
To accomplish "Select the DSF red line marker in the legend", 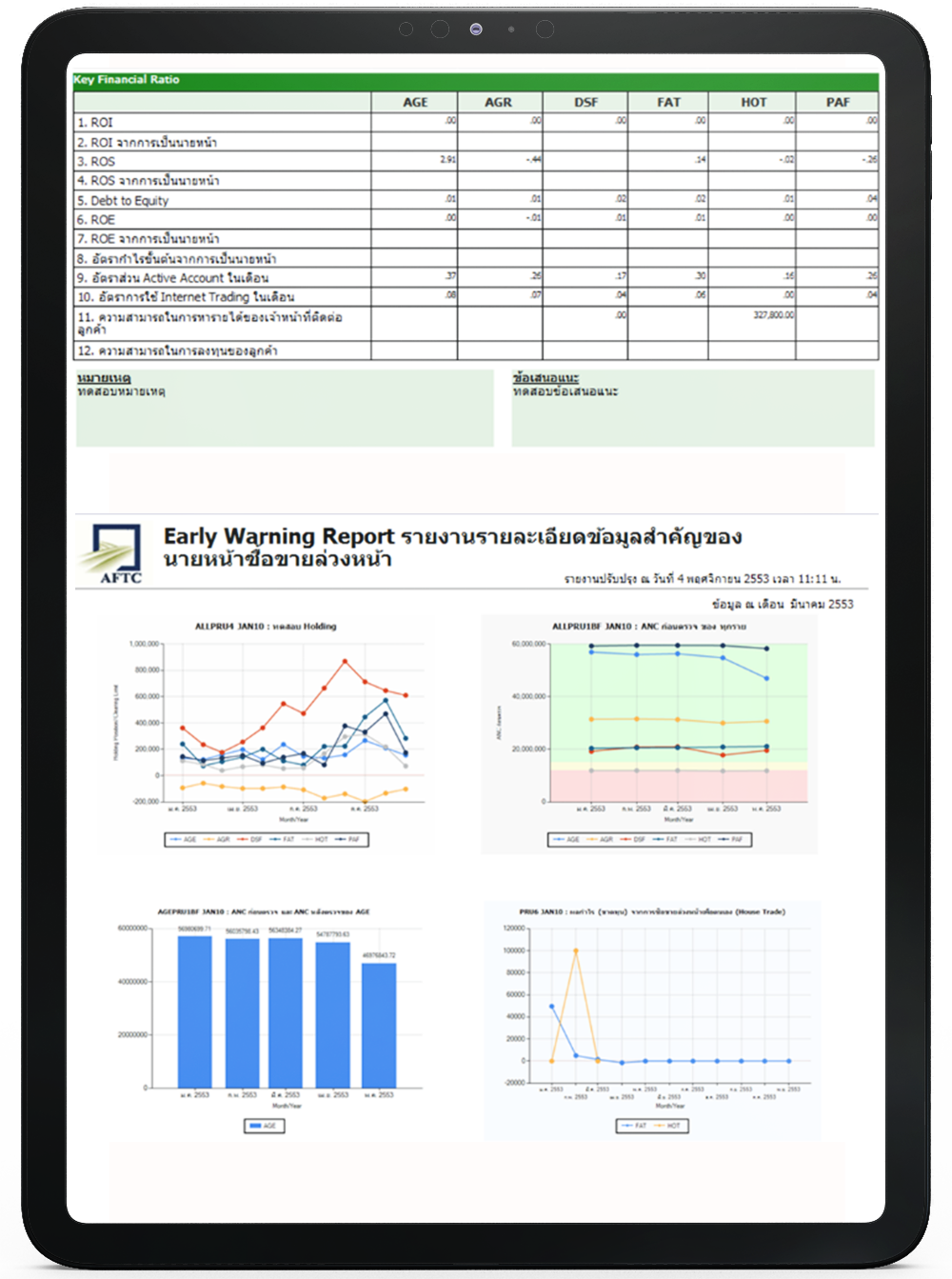I will 242,840.
